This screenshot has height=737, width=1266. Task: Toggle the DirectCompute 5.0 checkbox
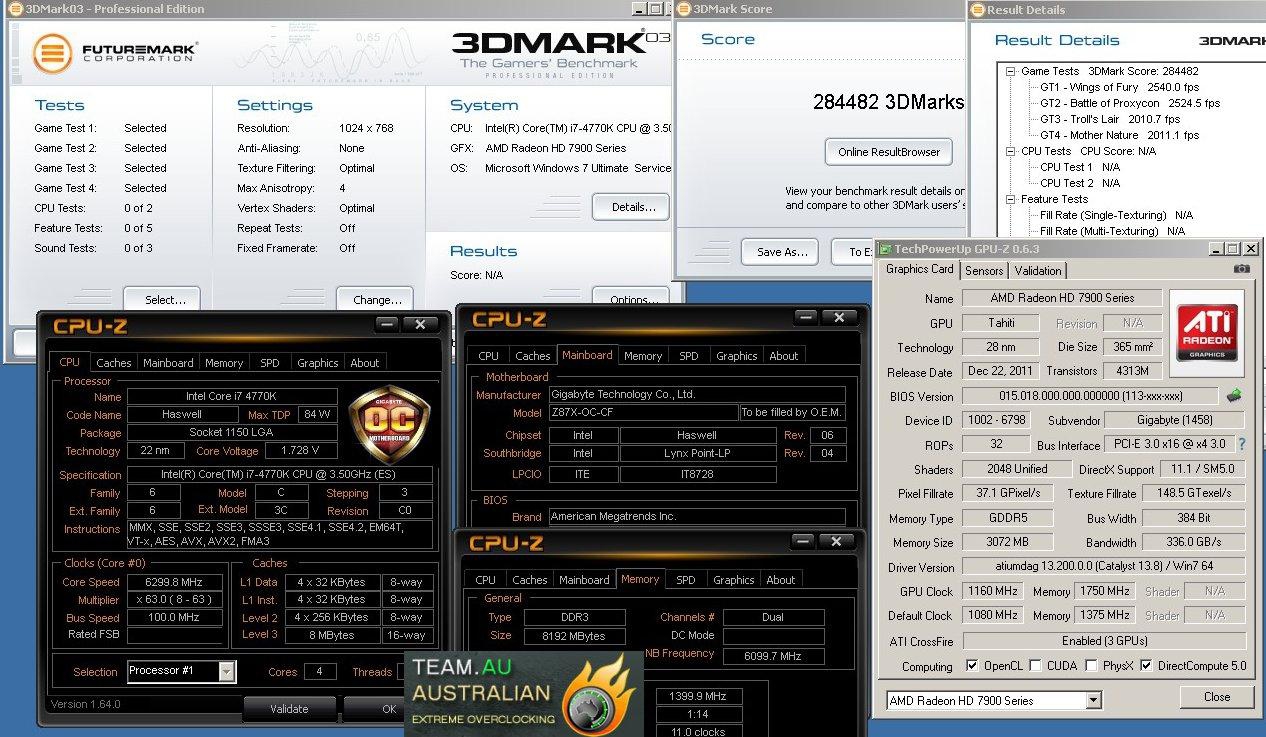[x=1146, y=666]
